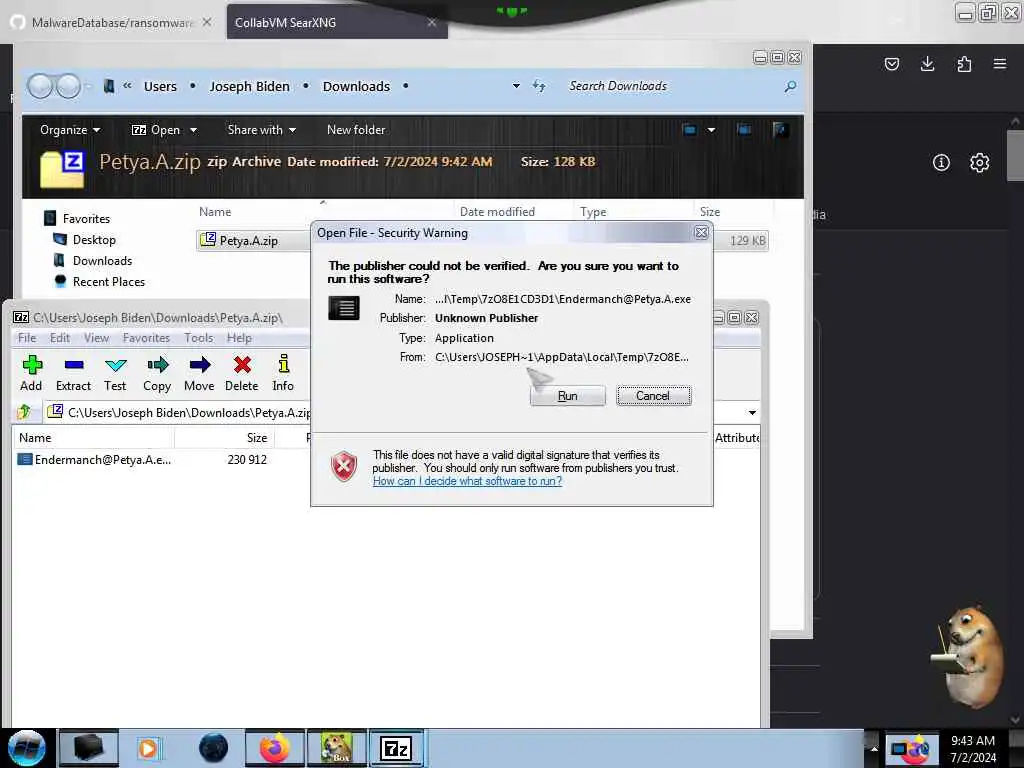Open the Firefox hamburger menu
Screen dimensions: 1024x768
coord(1000,63)
